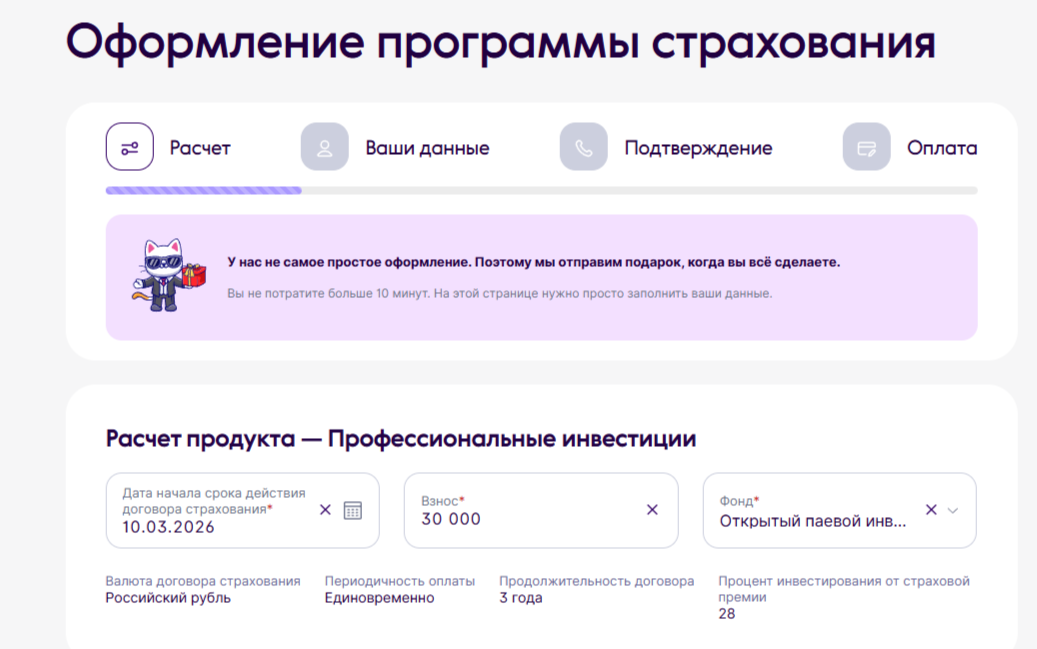Select the Расчет step label
This screenshot has width=1037, height=649.
click(x=200, y=148)
